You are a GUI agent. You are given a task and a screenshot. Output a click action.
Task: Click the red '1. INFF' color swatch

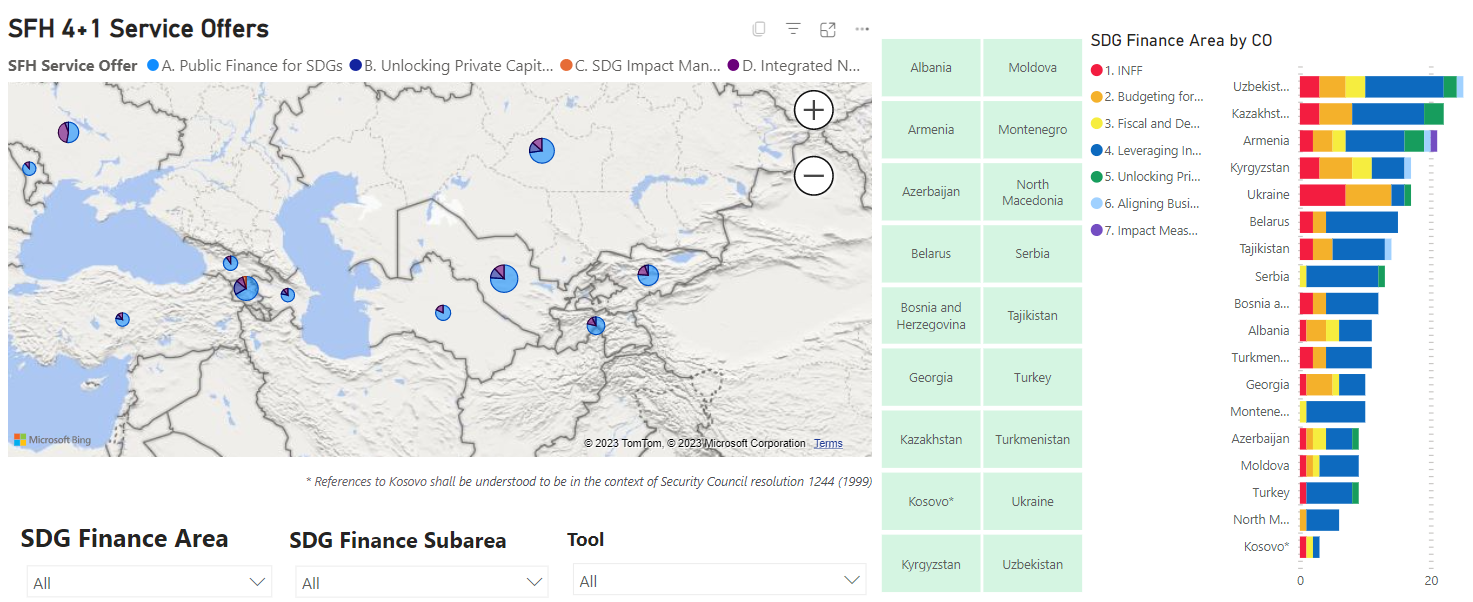click(x=1096, y=70)
